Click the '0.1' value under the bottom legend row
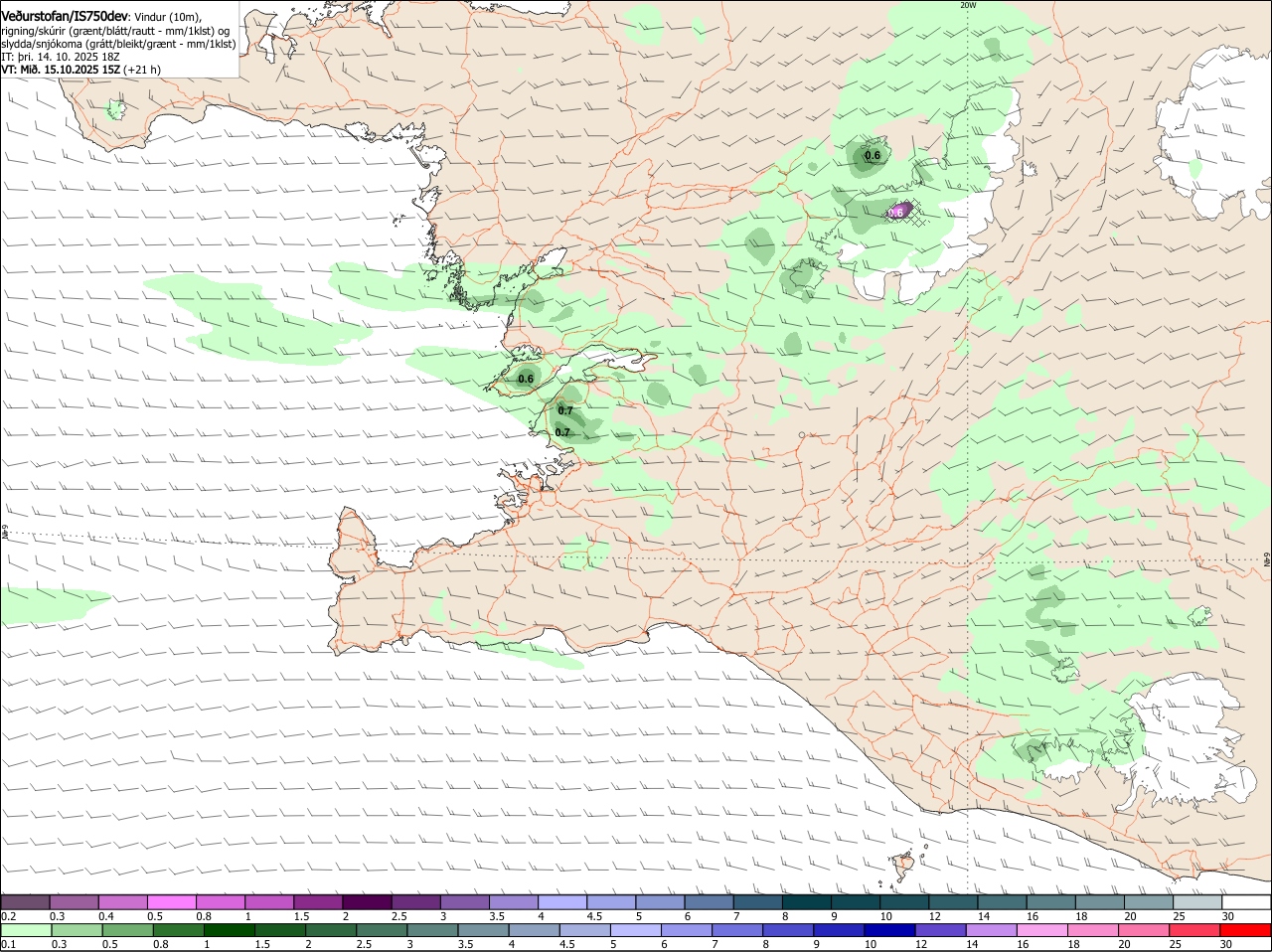Image resolution: width=1272 pixels, height=952 pixels. 8,944
